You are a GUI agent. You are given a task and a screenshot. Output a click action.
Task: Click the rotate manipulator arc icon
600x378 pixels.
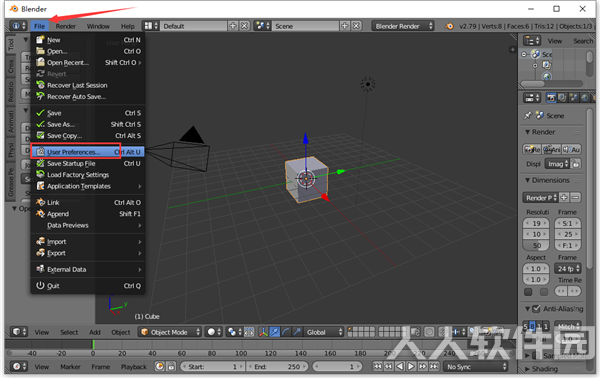pyautogui.click(x=285, y=332)
